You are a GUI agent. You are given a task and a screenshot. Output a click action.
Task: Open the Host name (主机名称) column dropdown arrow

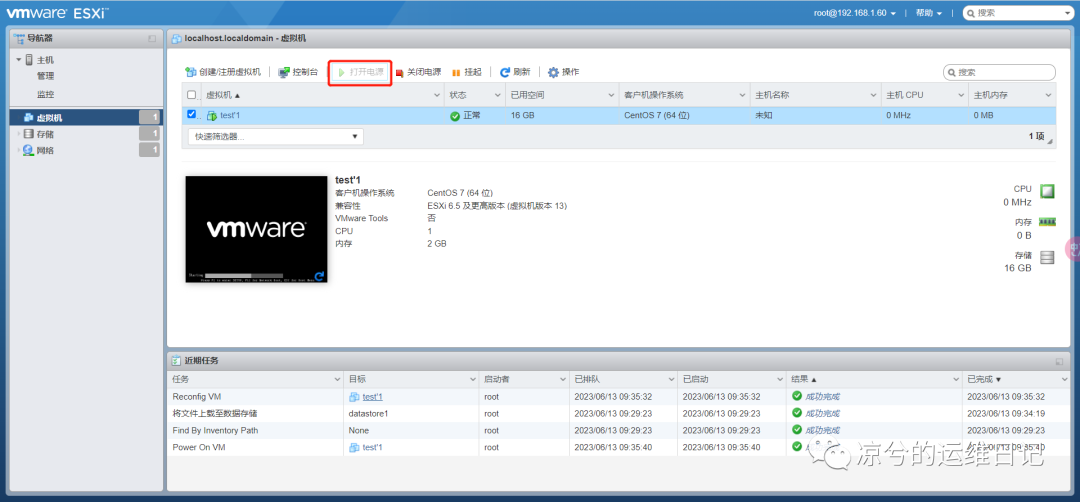pos(873,95)
